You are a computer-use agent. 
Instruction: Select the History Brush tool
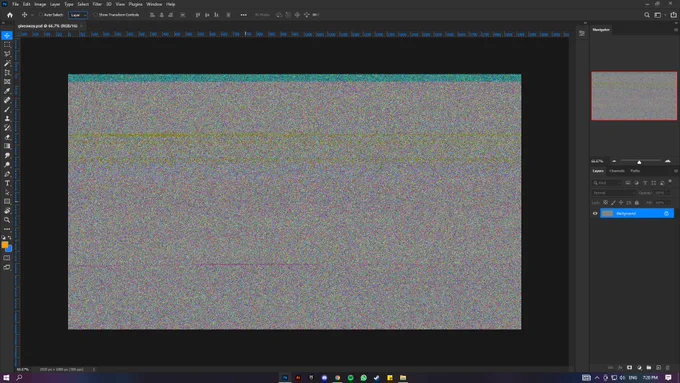(x=7, y=128)
